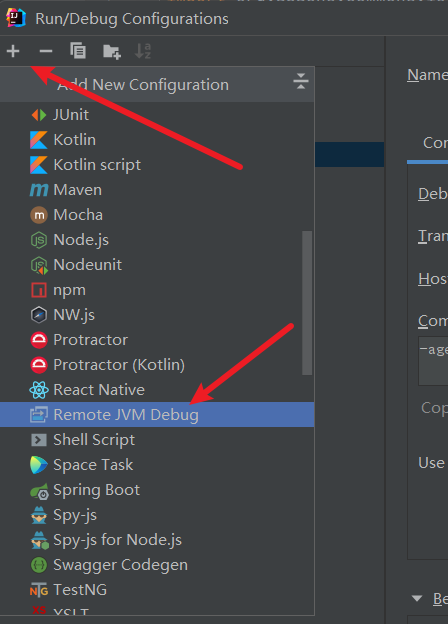Choose Kotlin script from the list
The height and width of the screenshot is (624, 448).
157,165
